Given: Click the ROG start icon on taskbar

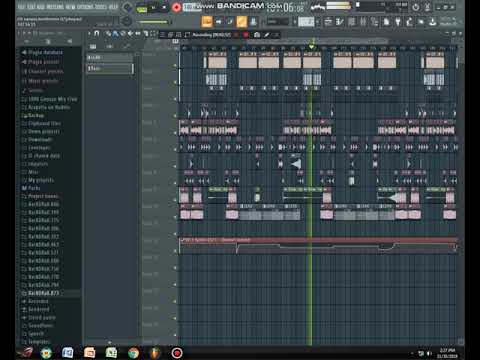Looking at the screenshot, I should [x=25, y=353].
